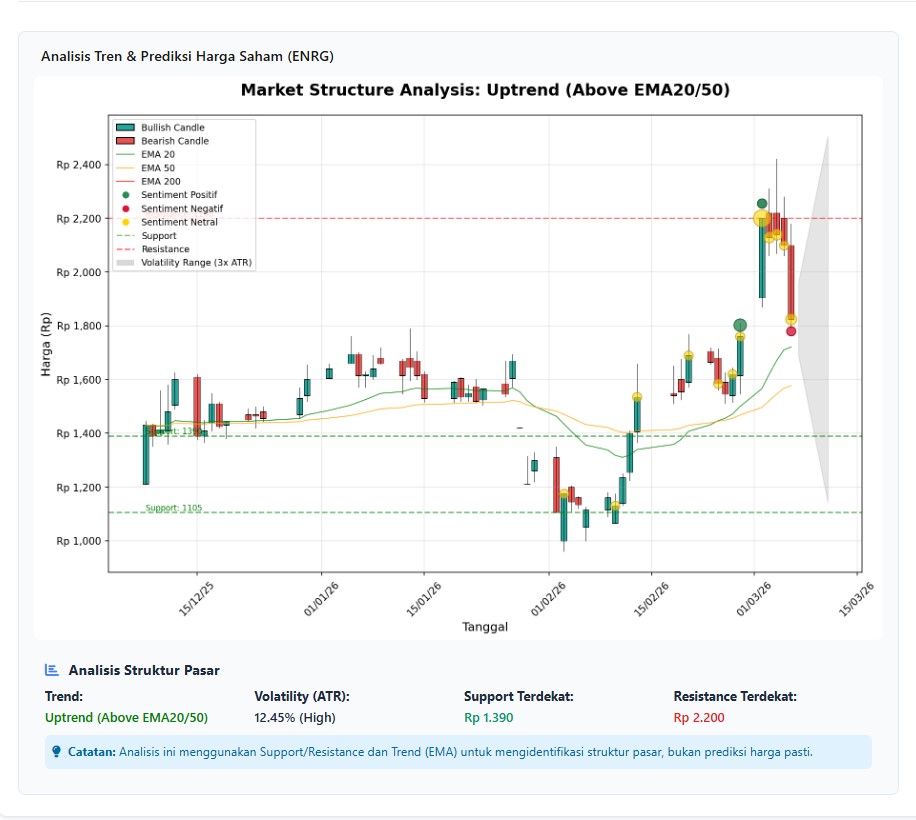916x820 pixels.
Task: Click the Rp 1,600 y-axis label
Action: tap(79, 380)
